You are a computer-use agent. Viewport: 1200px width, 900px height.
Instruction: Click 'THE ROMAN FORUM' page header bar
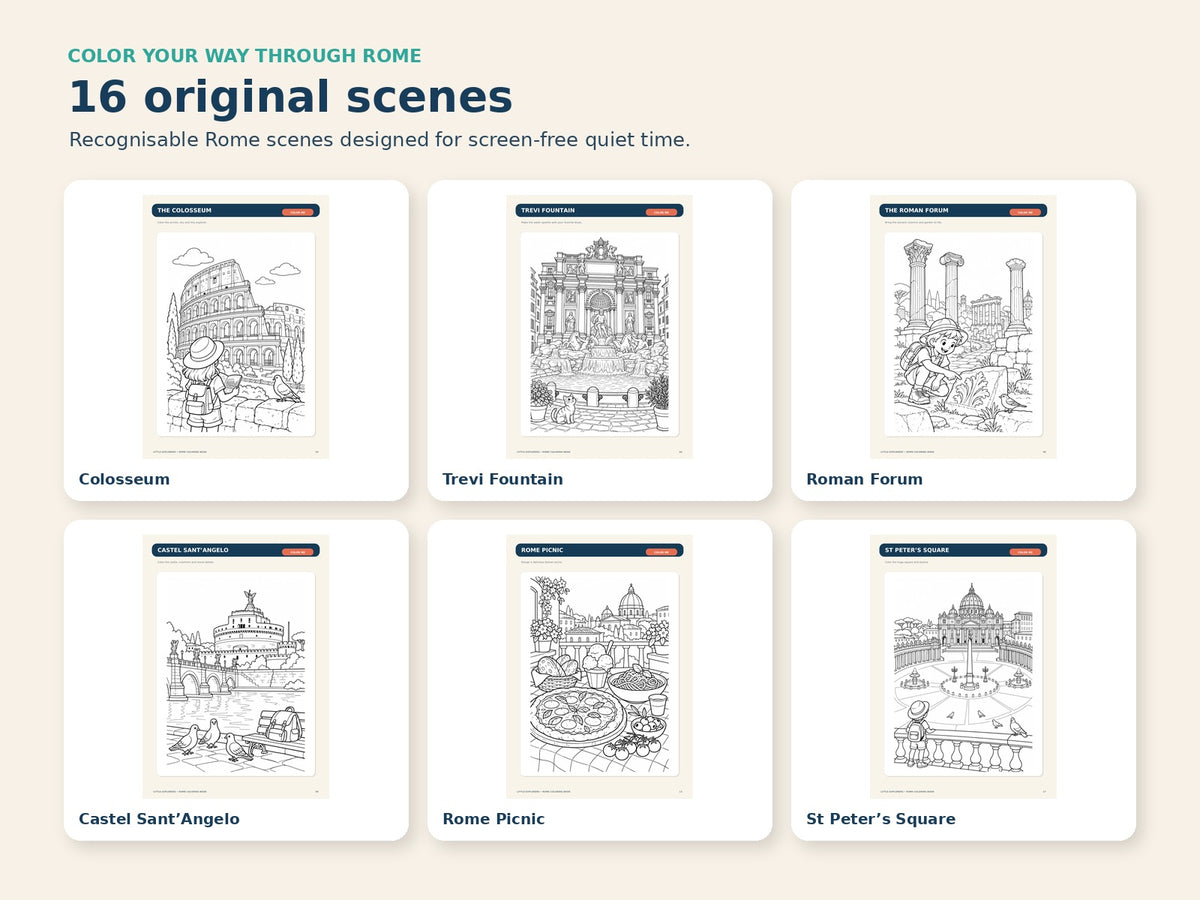(964, 211)
